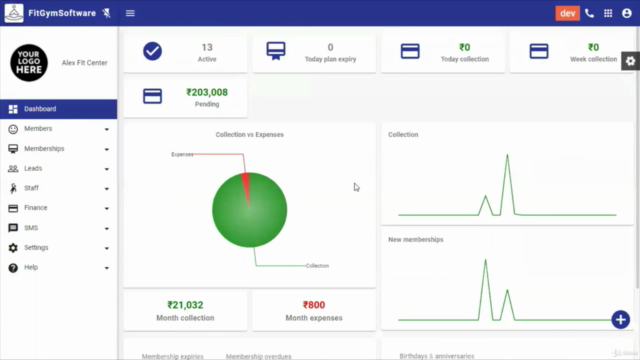Switch to Membership expiries tab
The width and height of the screenshot is (640, 360).
coord(173,356)
